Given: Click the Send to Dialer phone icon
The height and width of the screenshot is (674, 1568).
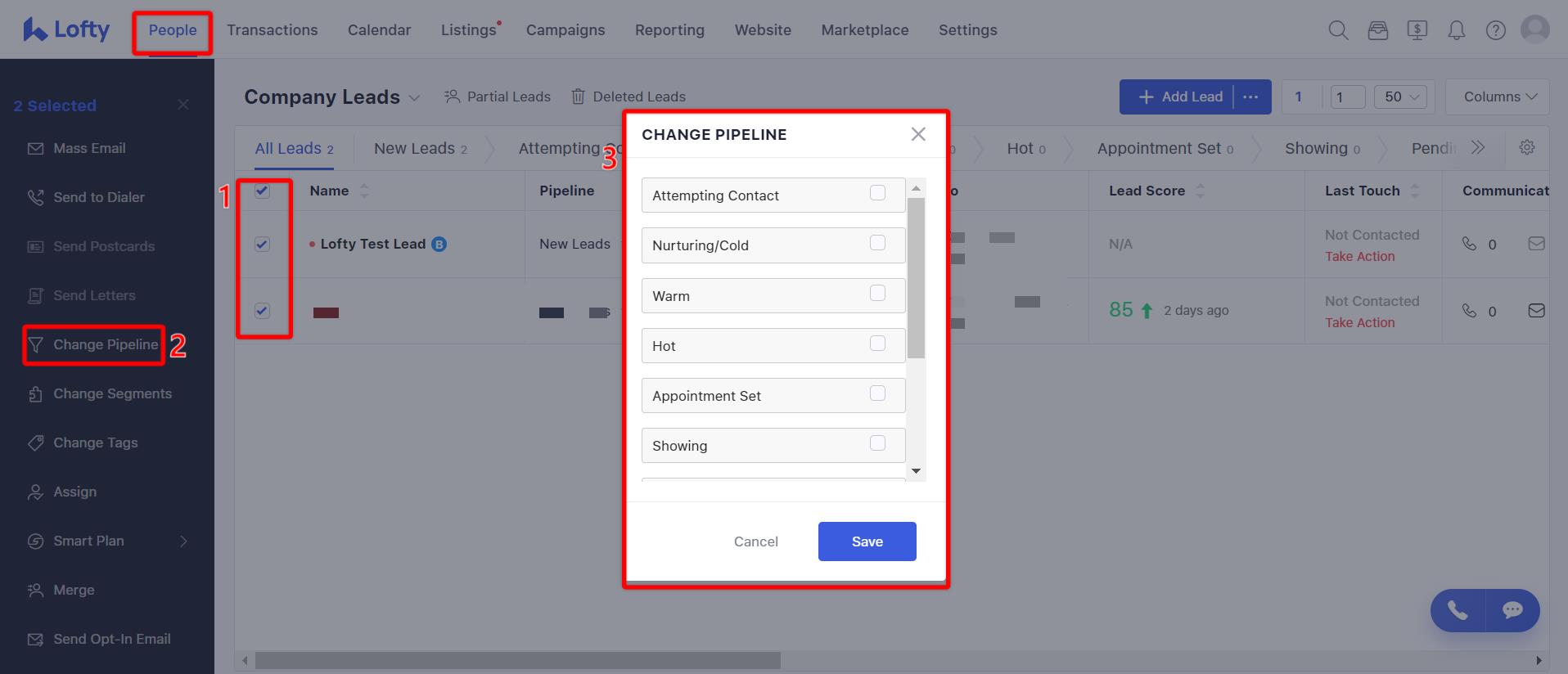Looking at the screenshot, I should click(x=35, y=198).
